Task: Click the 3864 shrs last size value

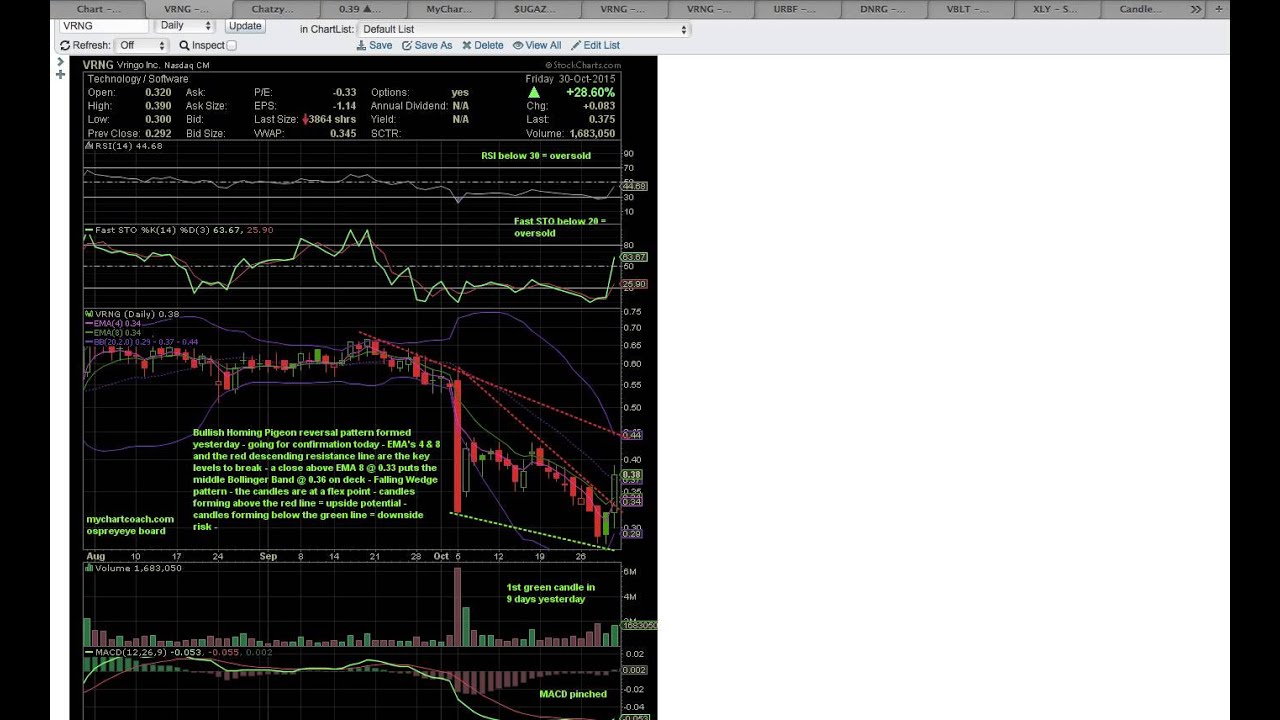Action: click(x=333, y=119)
